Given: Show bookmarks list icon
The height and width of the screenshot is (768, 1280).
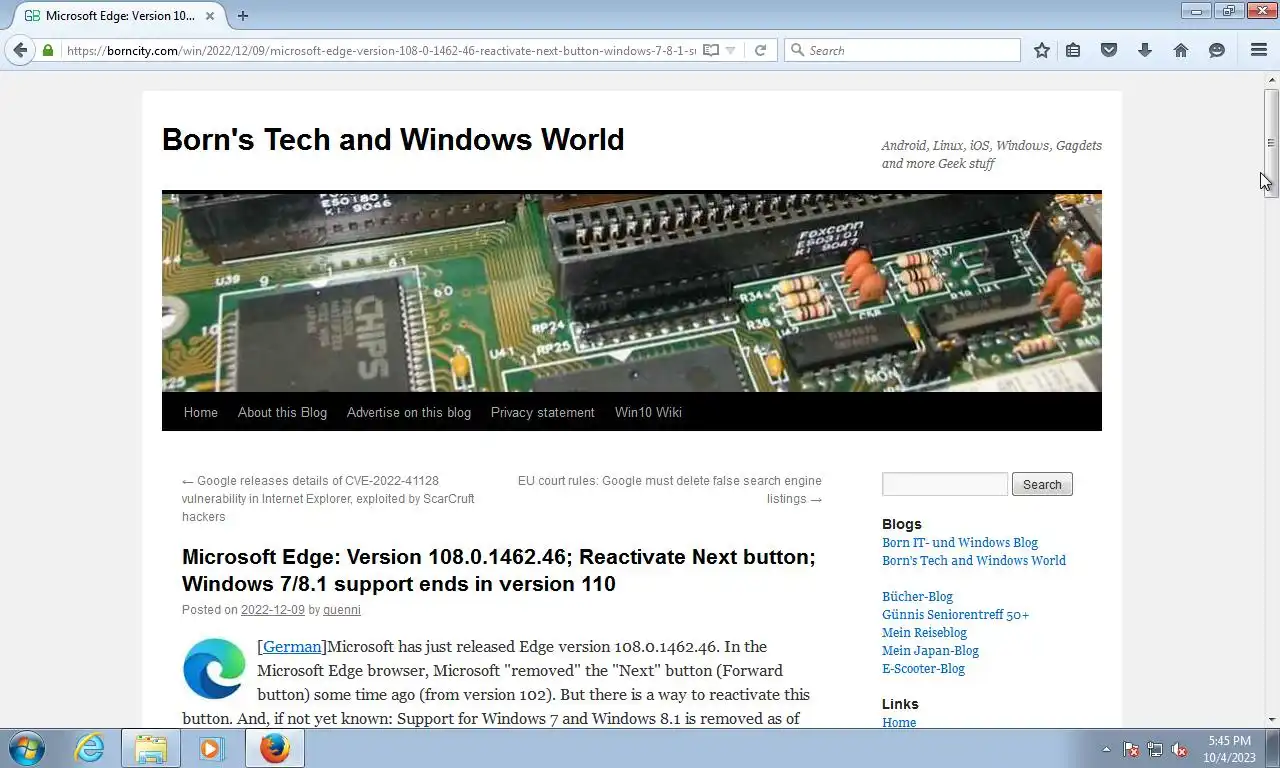Looking at the screenshot, I should click(1073, 50).
